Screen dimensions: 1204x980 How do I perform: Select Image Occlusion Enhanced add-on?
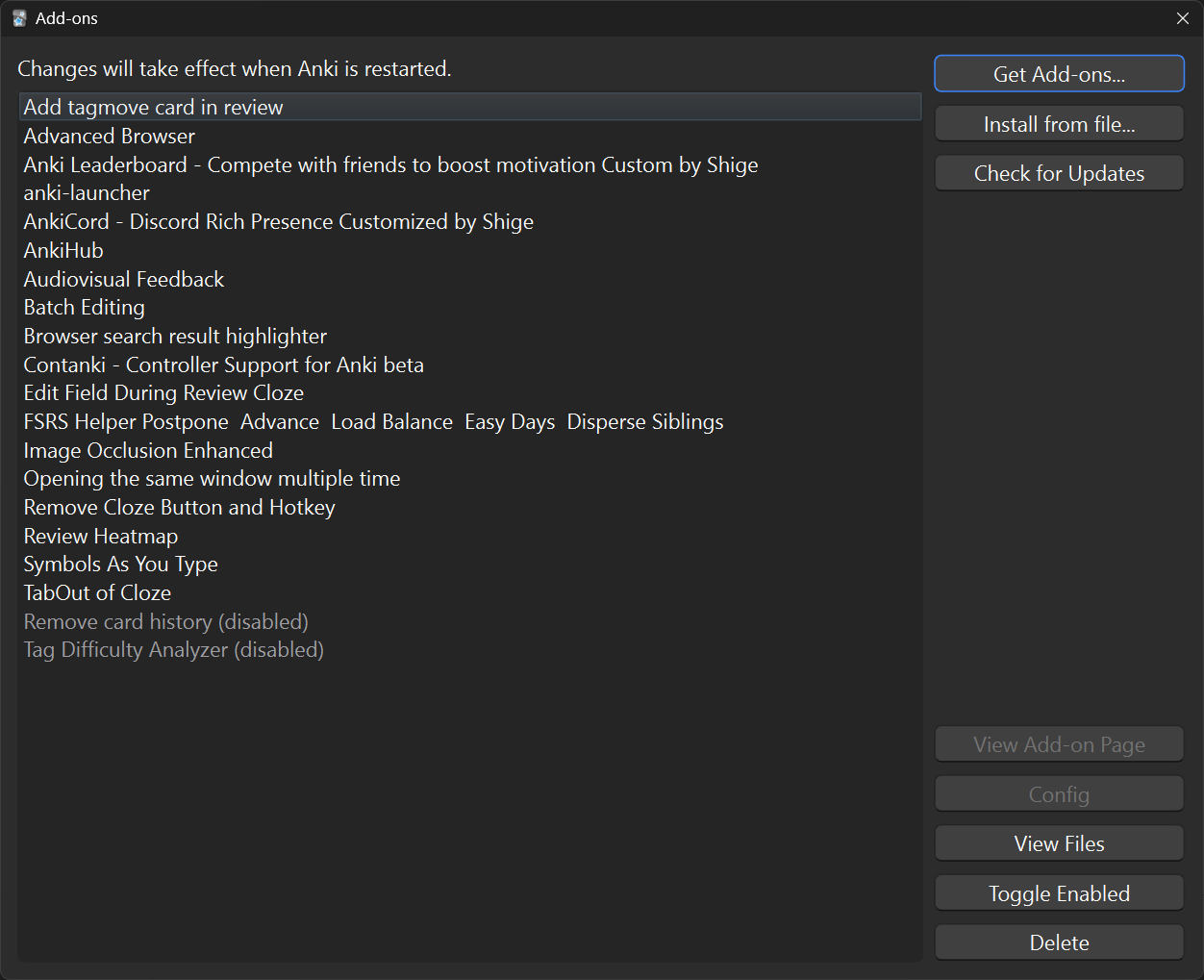click(470, 450)
